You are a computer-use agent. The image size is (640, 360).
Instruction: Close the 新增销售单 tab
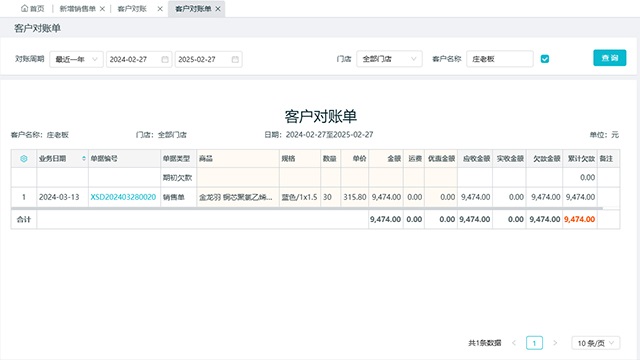click(102, 9)
